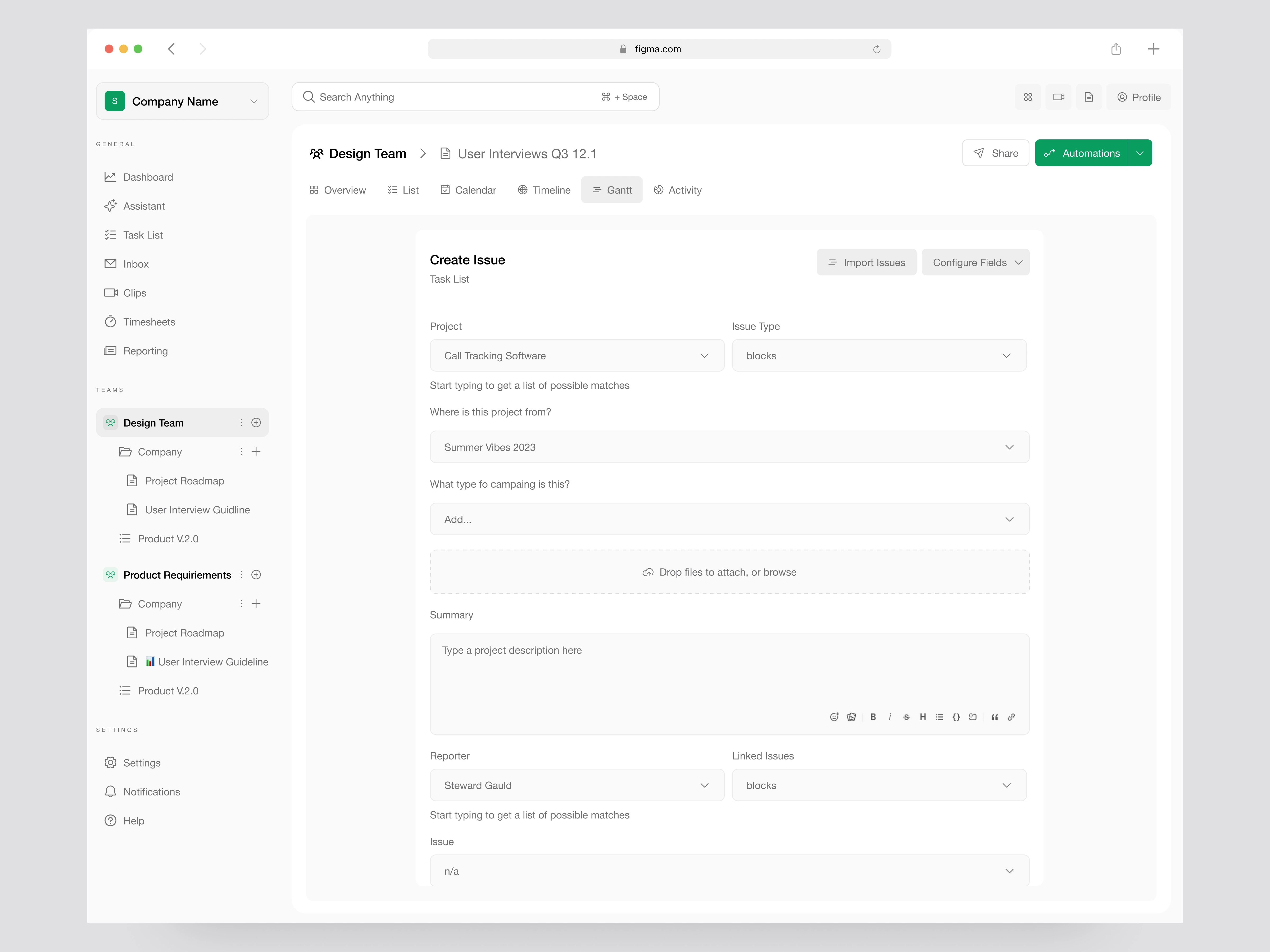Click the insert image icon in Summary toolbar

pos(851,717)
